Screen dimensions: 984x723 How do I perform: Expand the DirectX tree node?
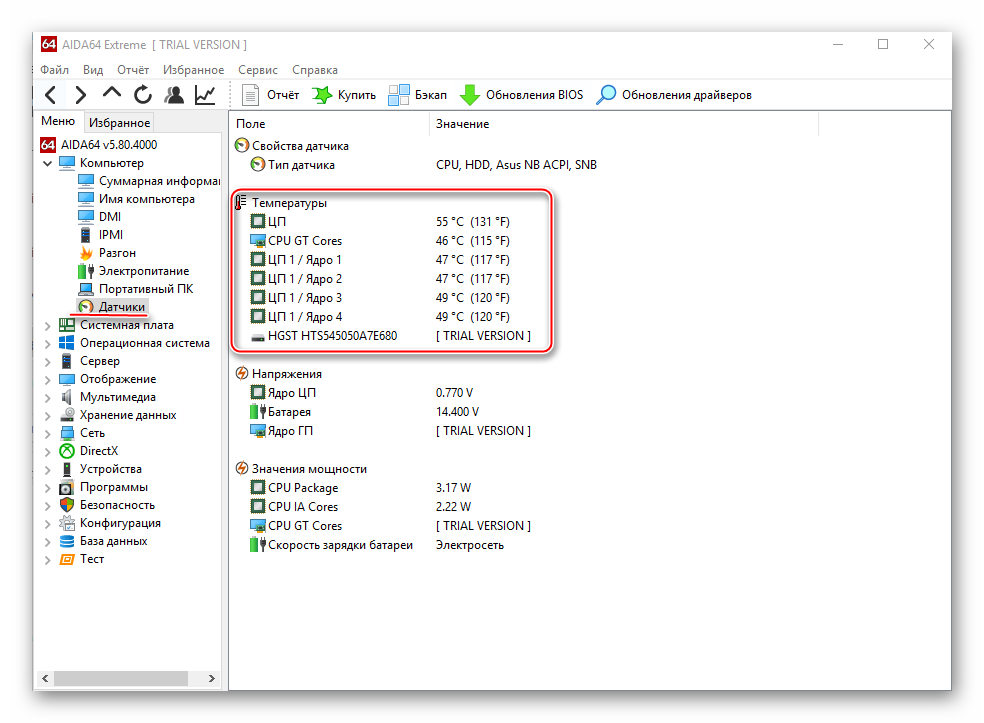[48, 451]
